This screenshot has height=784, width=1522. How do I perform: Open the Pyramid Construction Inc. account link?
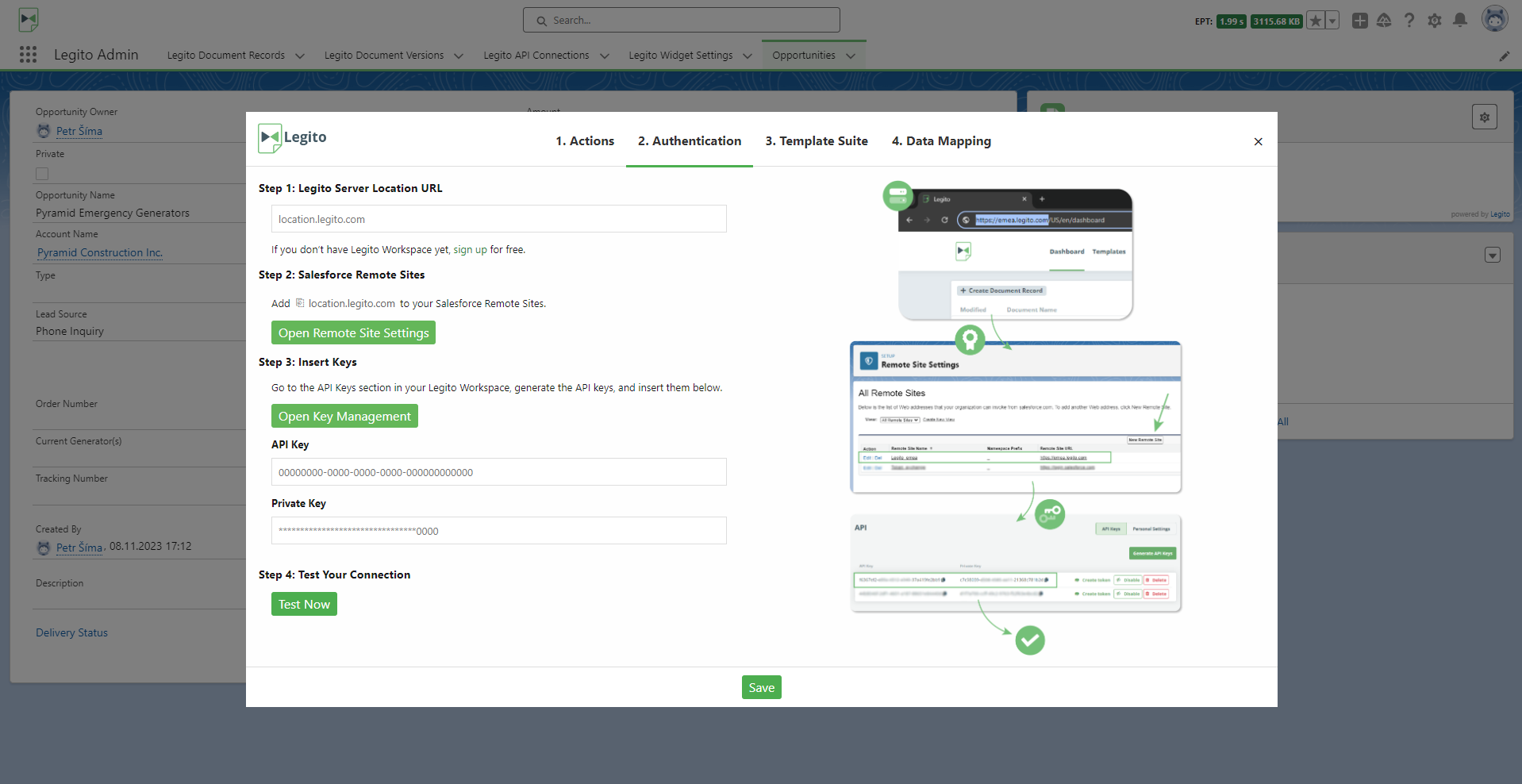coord(100,252)
